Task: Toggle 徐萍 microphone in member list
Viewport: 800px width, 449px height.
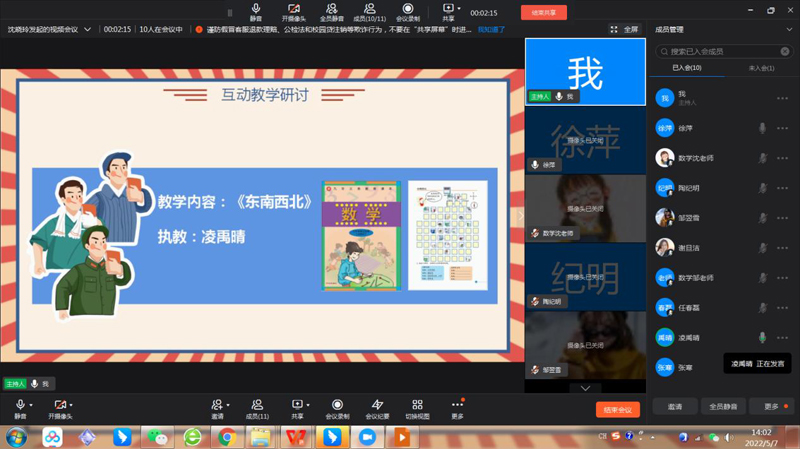Action: pos(762,128)
